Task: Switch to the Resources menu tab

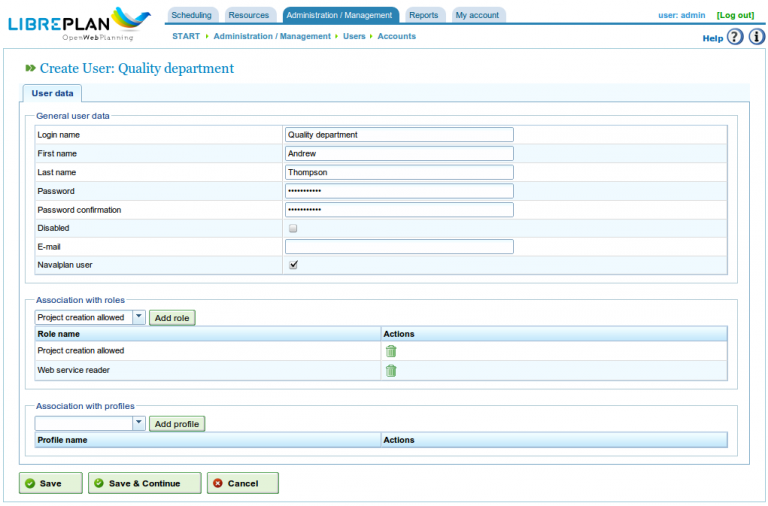Action: [x=249, y=15]
